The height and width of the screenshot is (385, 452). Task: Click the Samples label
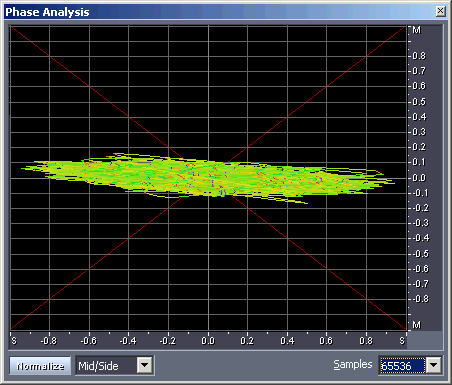[x=353, y=364]
